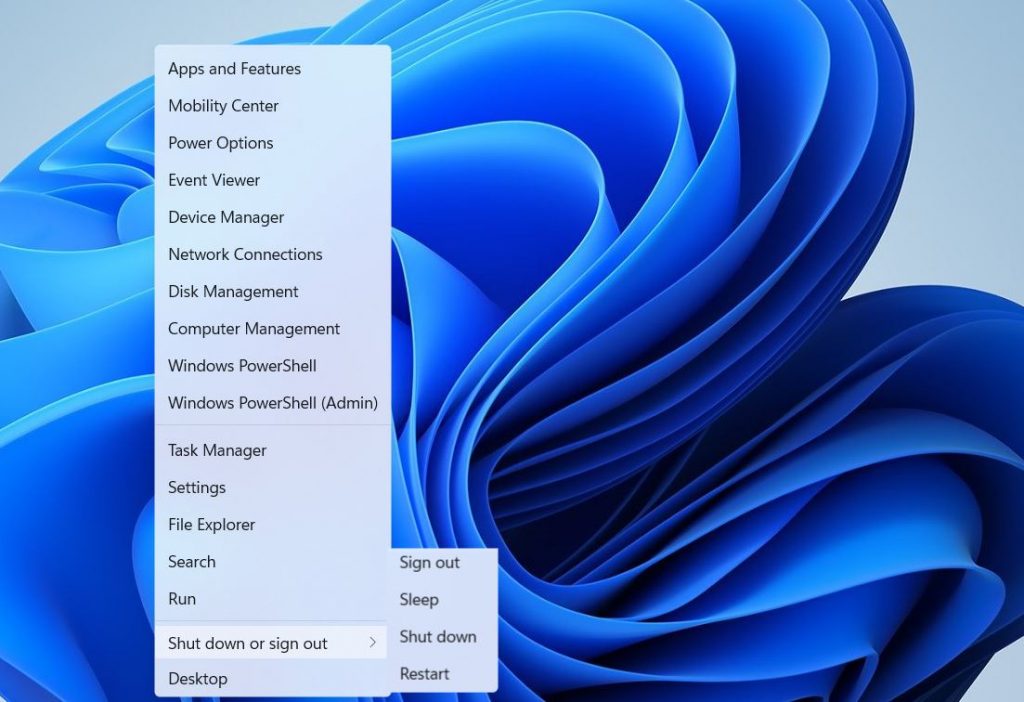Launch Mobility Center

pos(222,105)
